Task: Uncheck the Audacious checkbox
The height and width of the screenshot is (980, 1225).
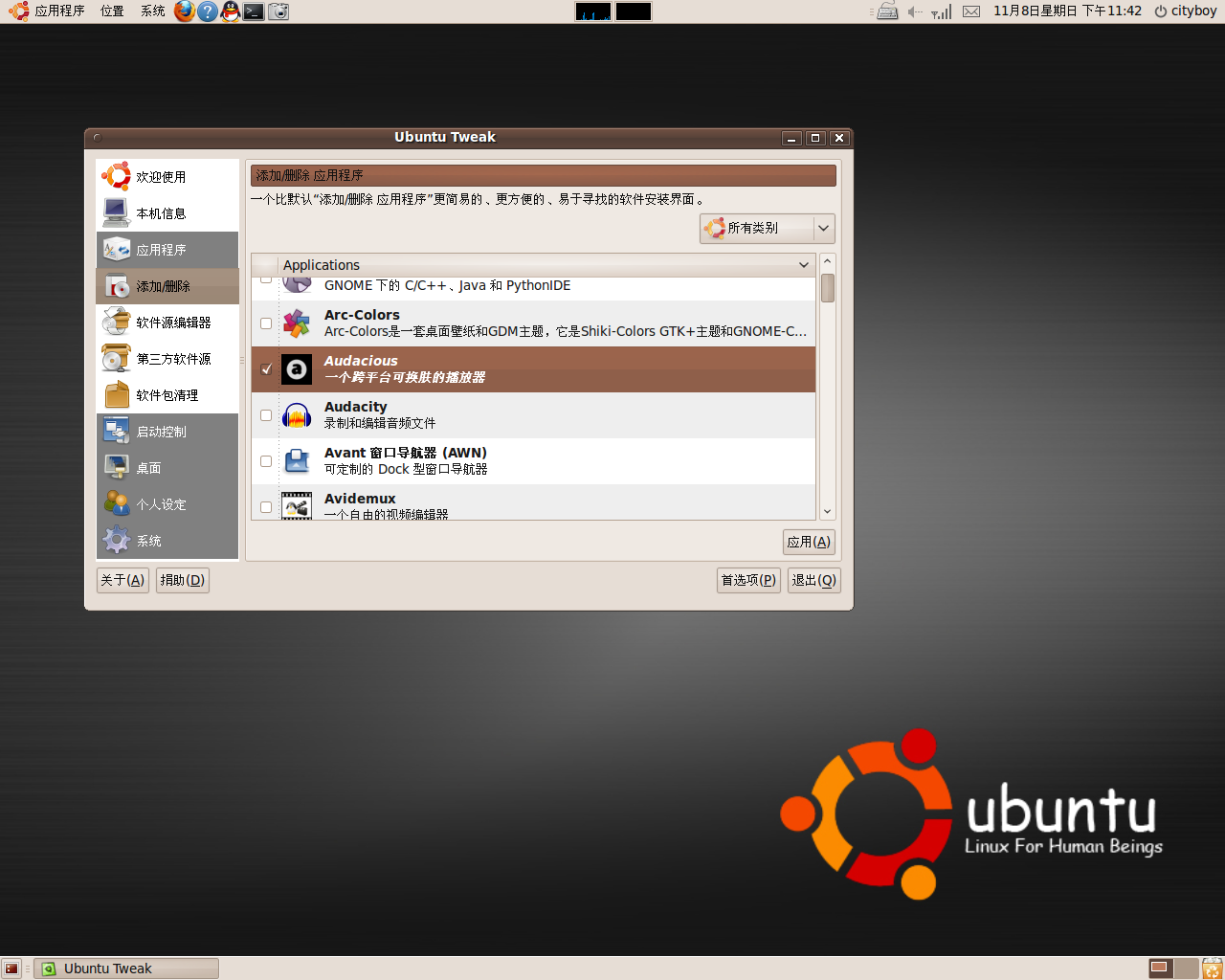Action: click(x=266, y=369)
